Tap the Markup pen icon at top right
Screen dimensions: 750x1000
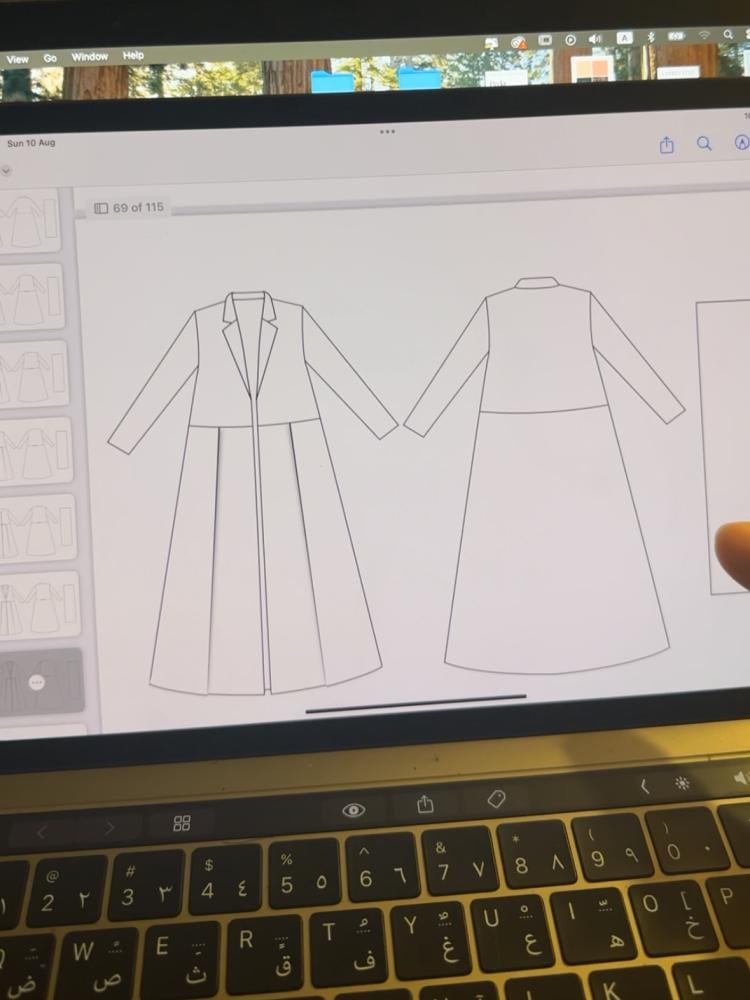pyautogui.click(x=742, y=142)
